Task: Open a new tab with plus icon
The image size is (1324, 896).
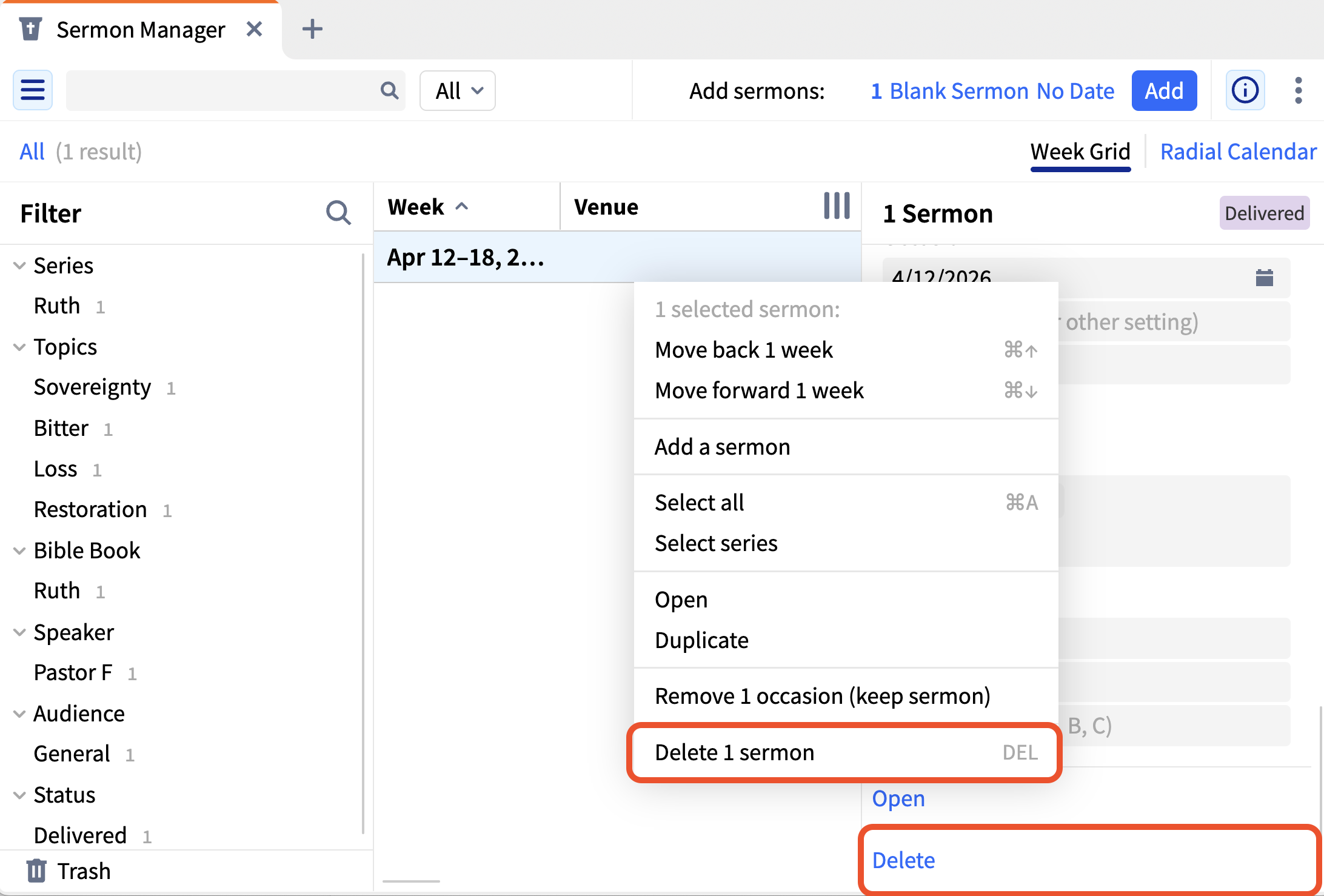Action: pyautogui.click(x=312, y=29)
